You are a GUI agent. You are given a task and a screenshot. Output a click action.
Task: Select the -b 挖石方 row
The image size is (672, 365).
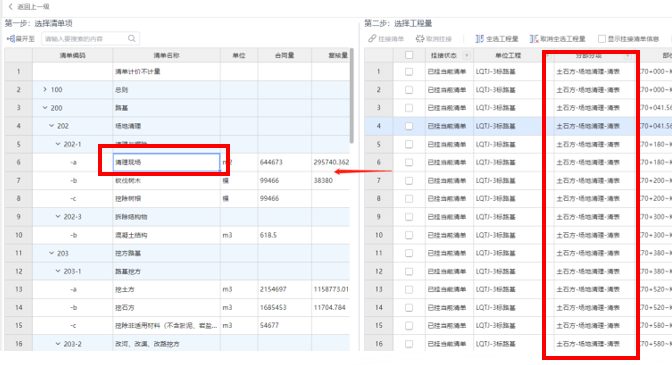pos(177,307)
